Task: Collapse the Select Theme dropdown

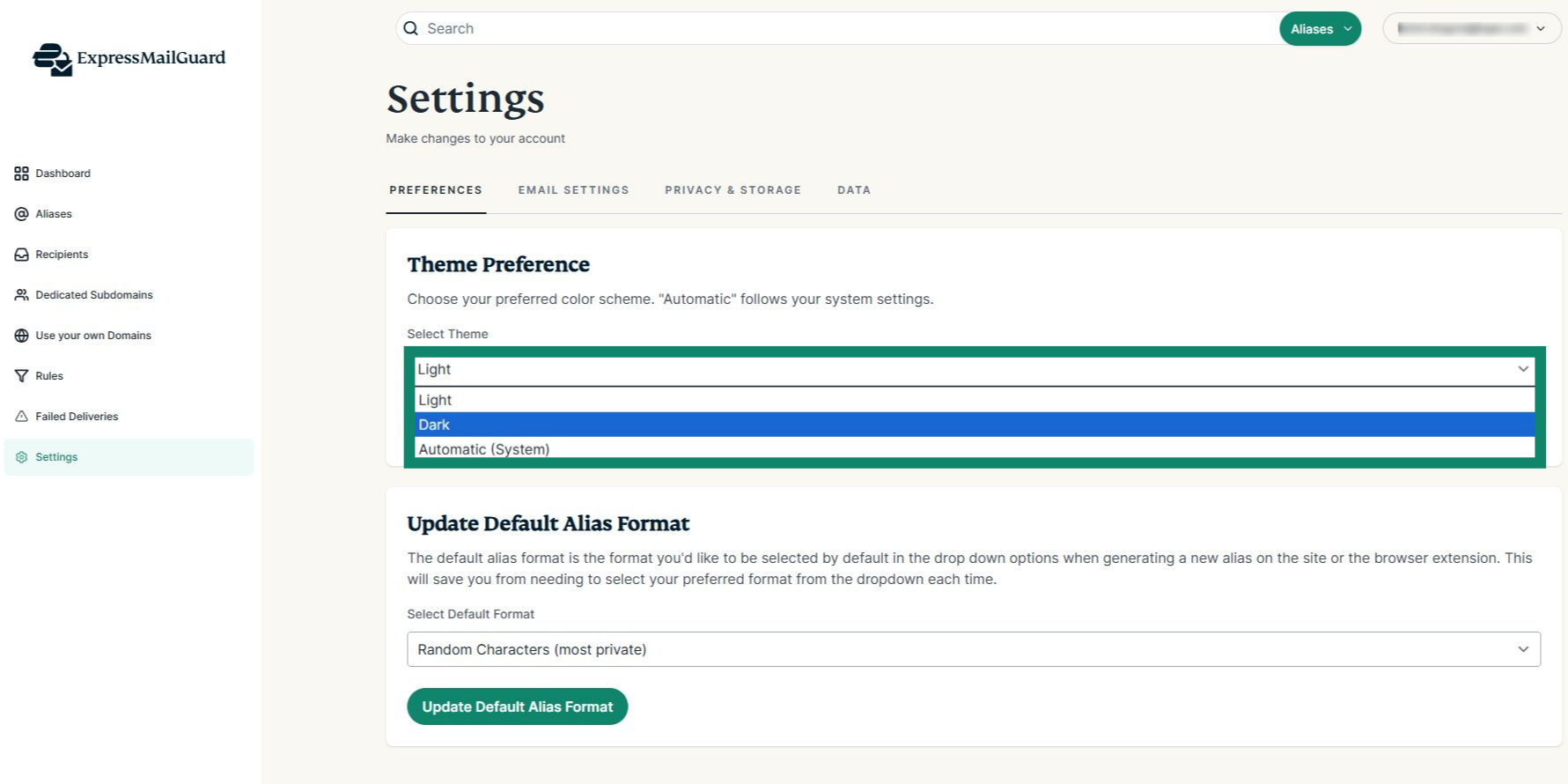Action: click(x=975, y=370)
